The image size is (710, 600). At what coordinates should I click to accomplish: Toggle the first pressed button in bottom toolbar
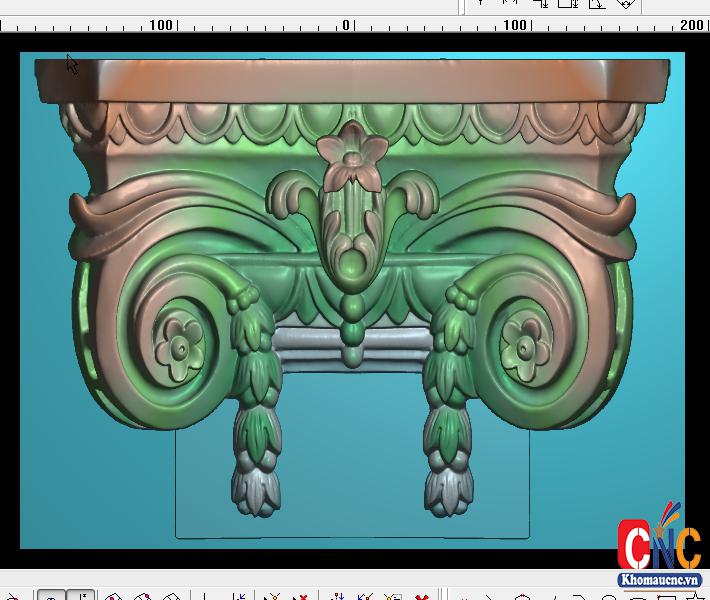click(51, 596)
